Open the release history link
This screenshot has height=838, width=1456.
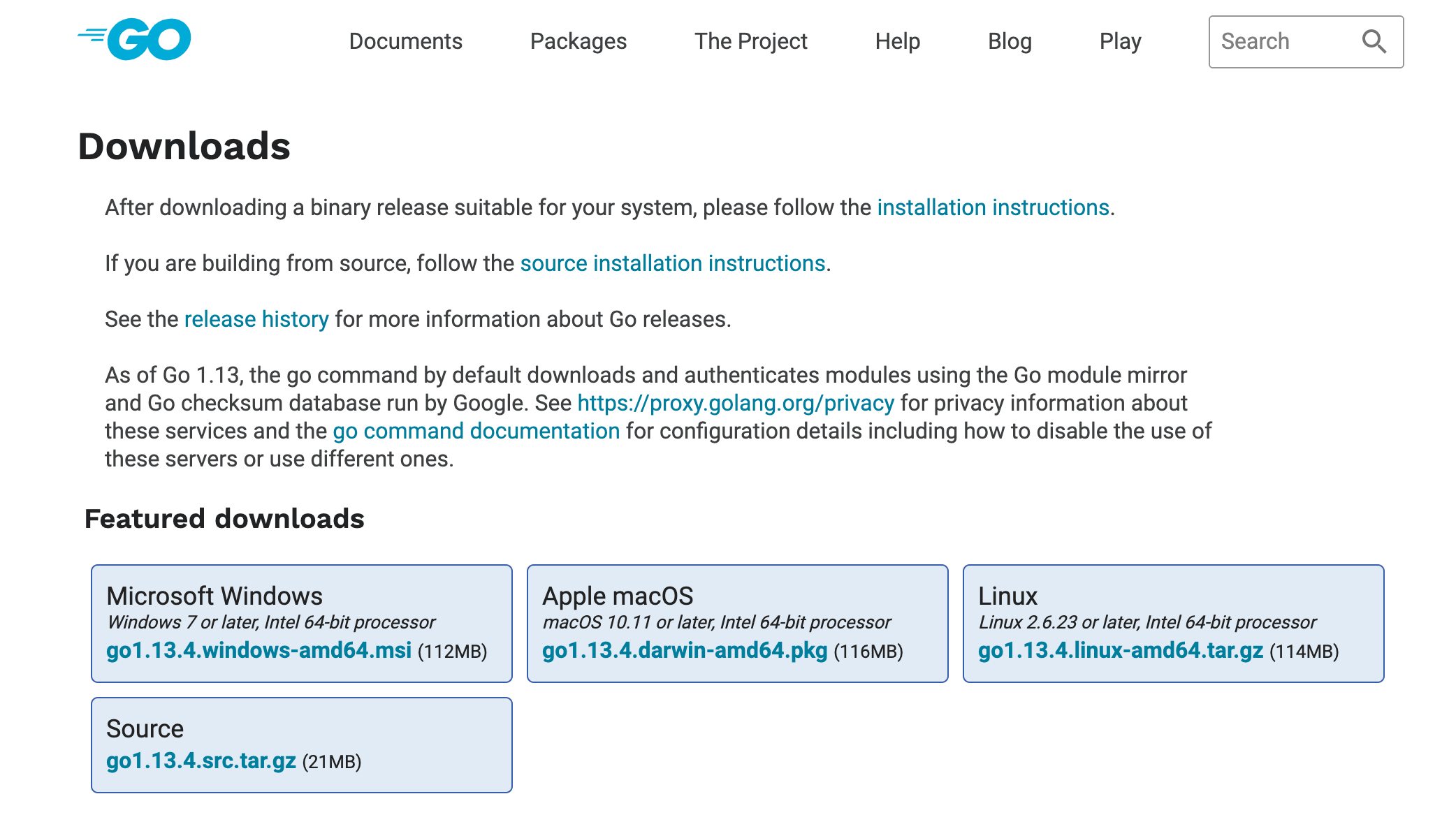[256, 319]
